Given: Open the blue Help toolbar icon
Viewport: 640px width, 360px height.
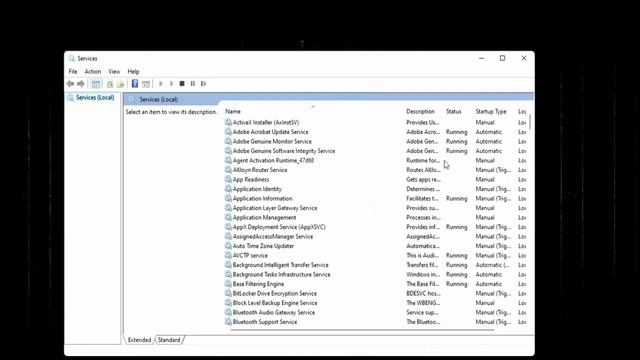Looking at the screenshot, I should (x=135, y=84).
